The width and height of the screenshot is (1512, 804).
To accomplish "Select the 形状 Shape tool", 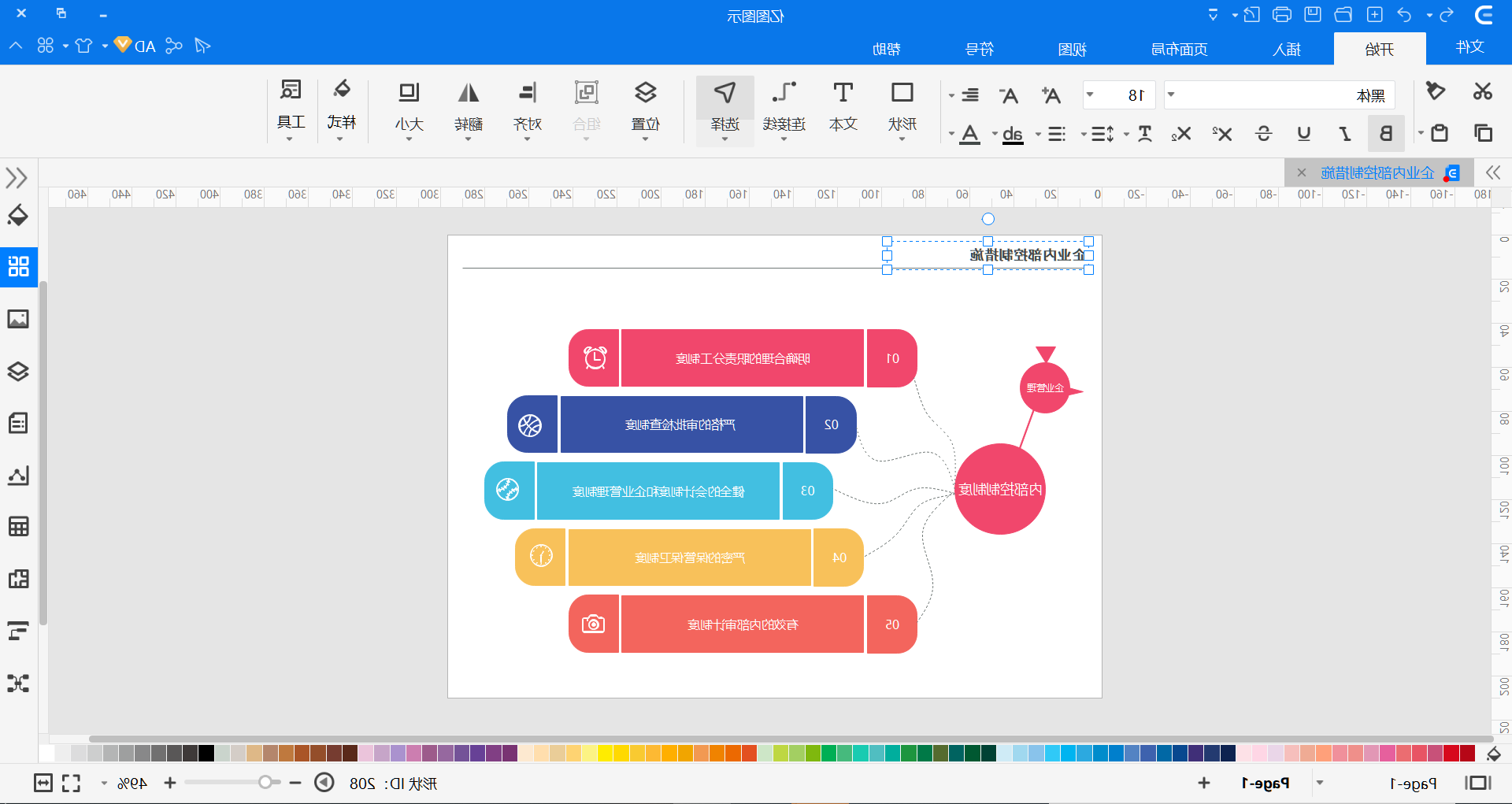I will pos(902,108).
